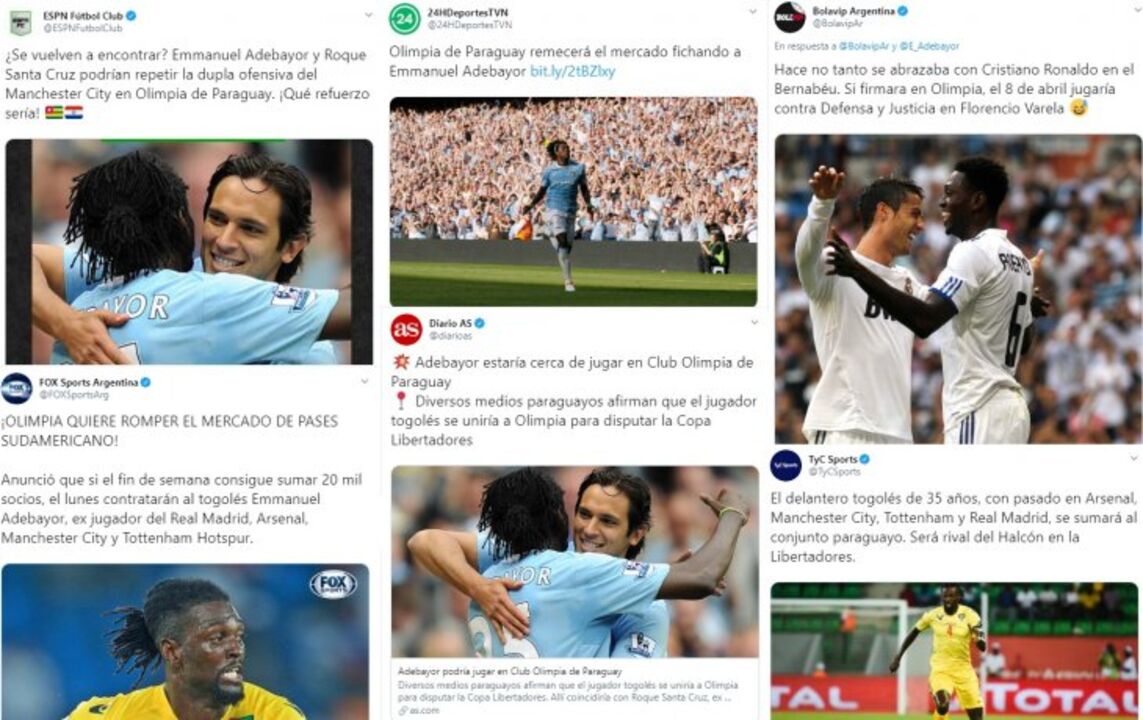The width and height of the screenshot is (1143, 720).
Task: View Adebayor celebrating in stadium photo
Action: pyautogui.click(x=573, y=202)
